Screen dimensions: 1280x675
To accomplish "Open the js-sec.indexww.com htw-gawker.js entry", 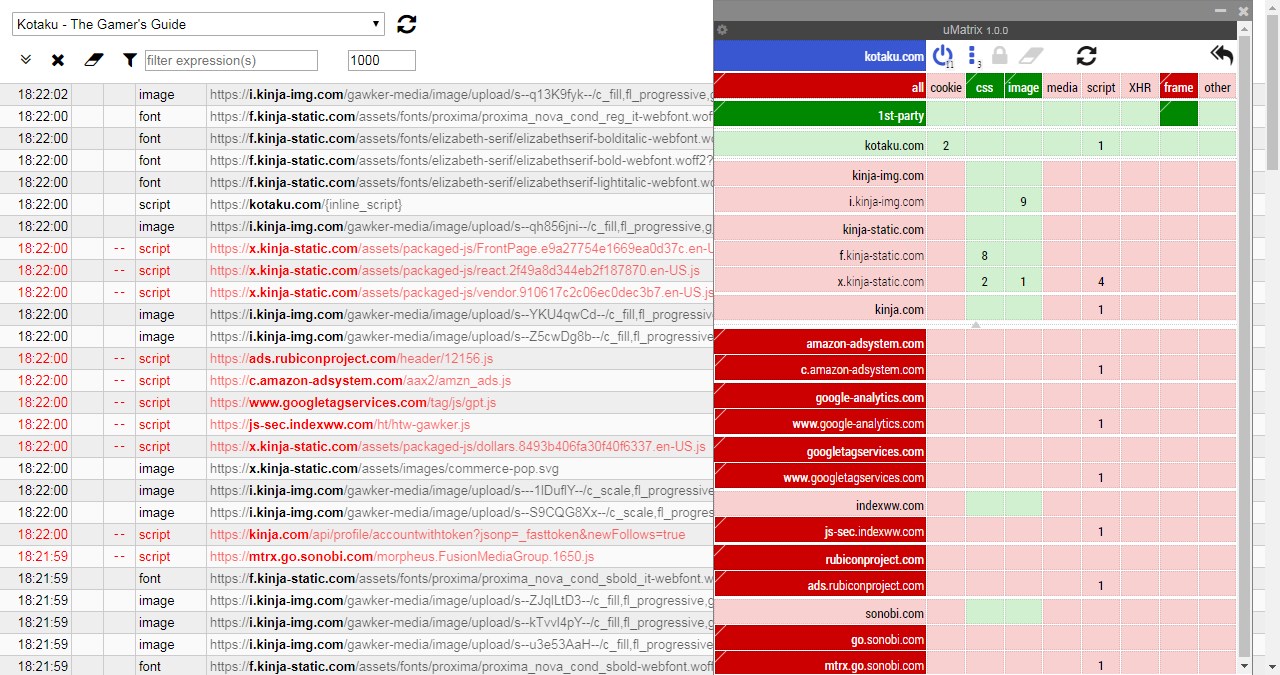I will (340, 424).
